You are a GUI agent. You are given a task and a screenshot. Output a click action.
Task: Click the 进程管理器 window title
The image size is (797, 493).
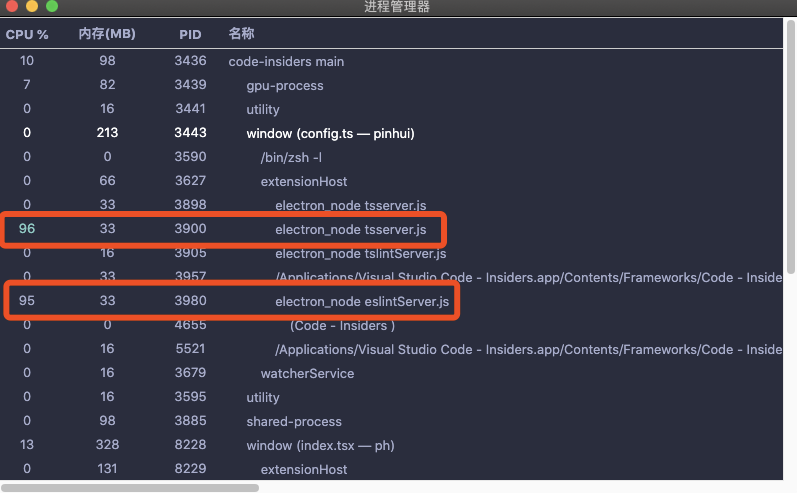click(397, 7)
